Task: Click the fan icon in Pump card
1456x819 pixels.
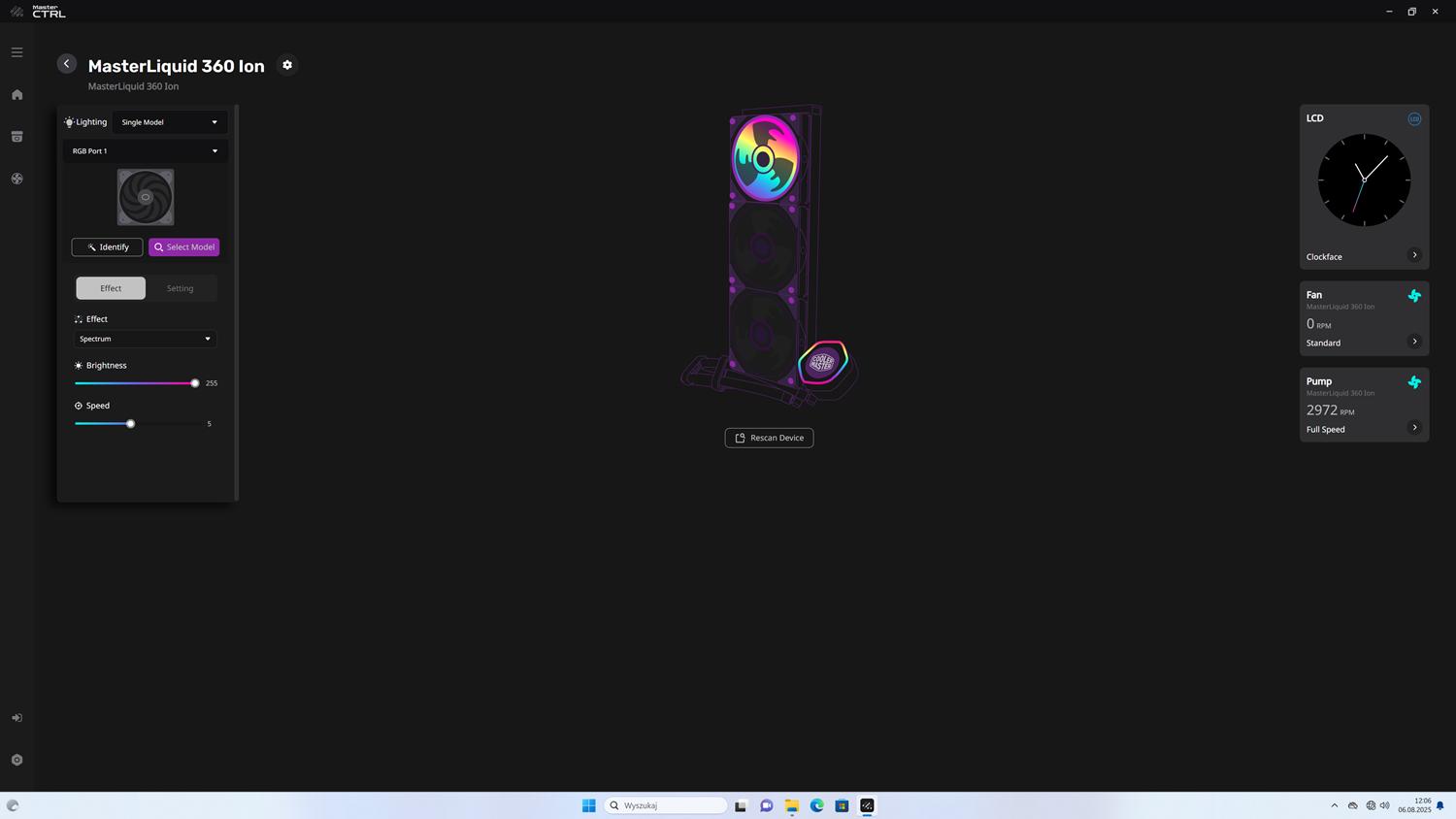Action: coord(1414,382)
